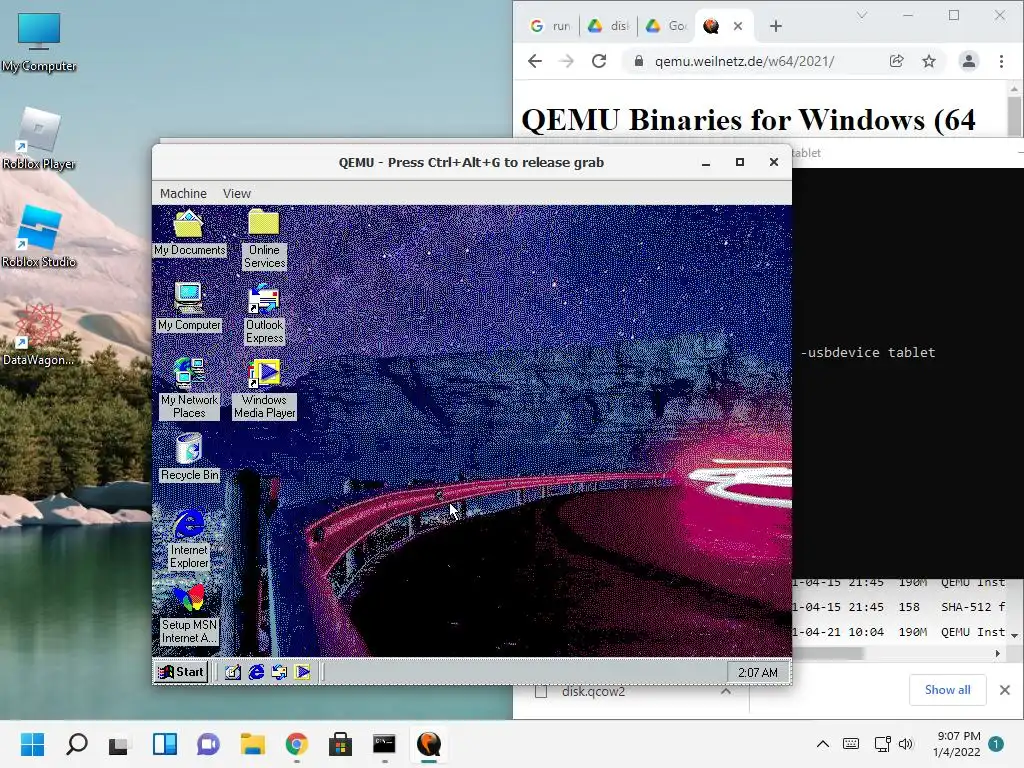Click the guest clock showing 2:07 AM
This screenshot has height=768, width=1024.
[758, 672]
